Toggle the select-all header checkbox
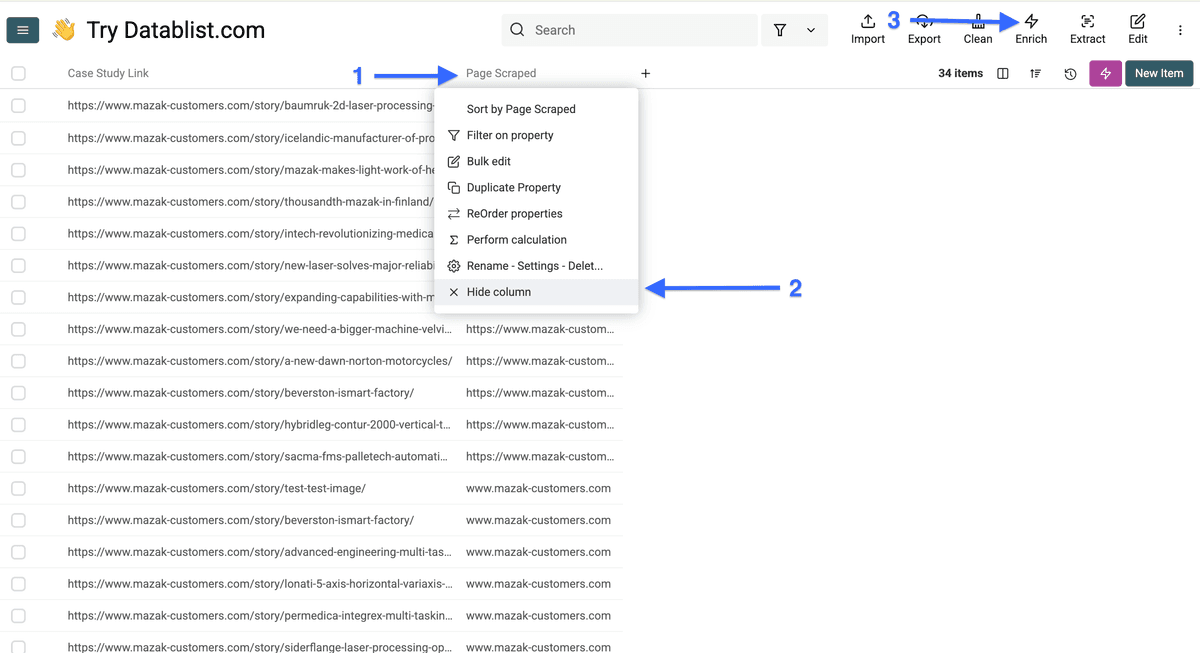 click(x=19, y=73)
